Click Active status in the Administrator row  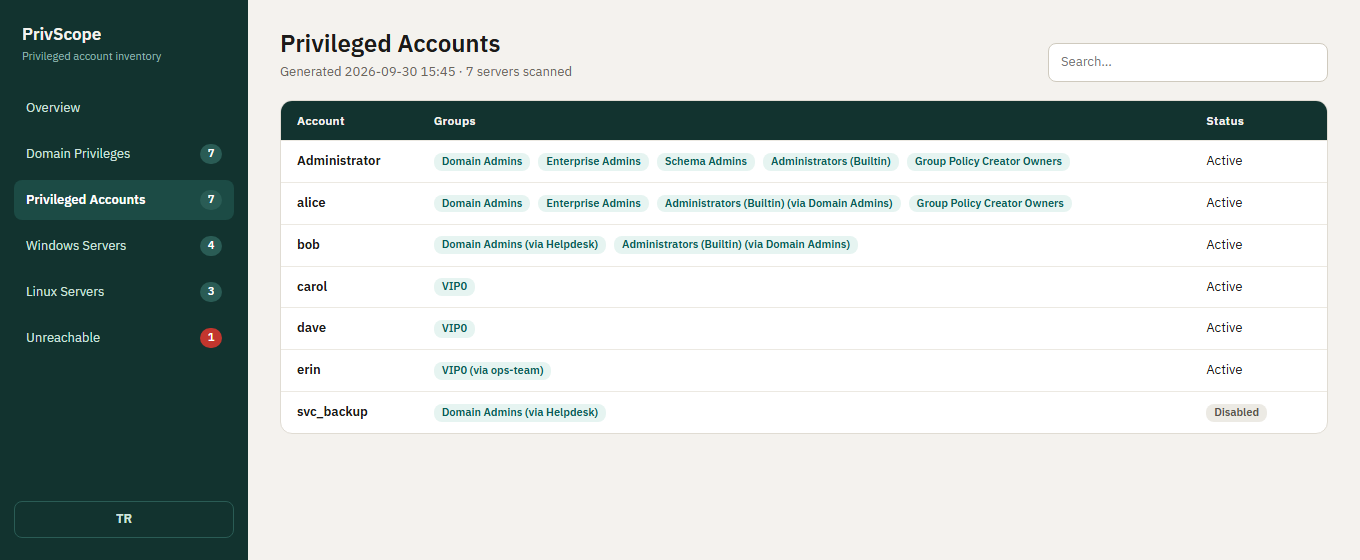[x=1224, y=161]
